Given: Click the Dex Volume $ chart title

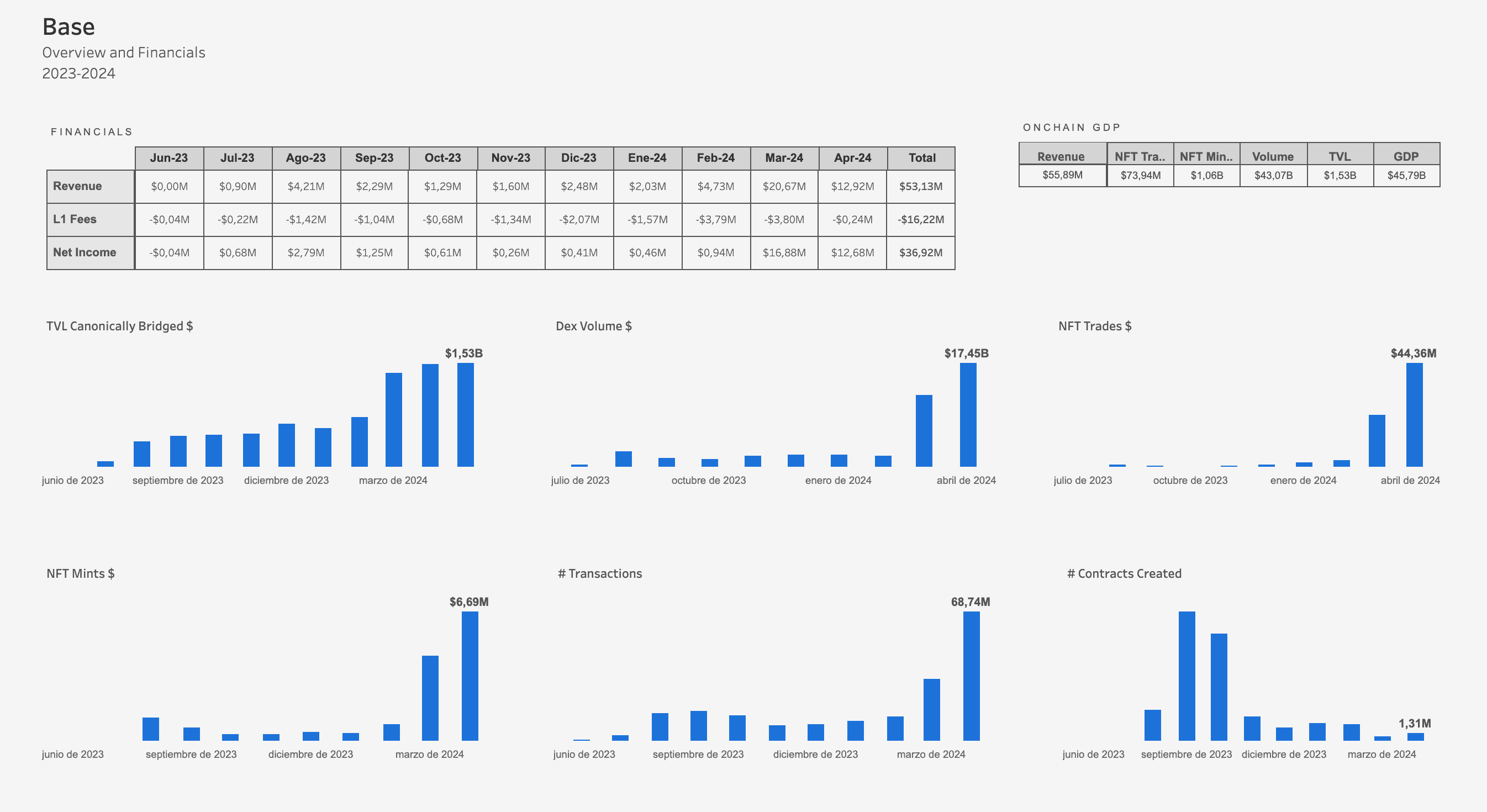Looking at the screenshot, I should (593, 326).
